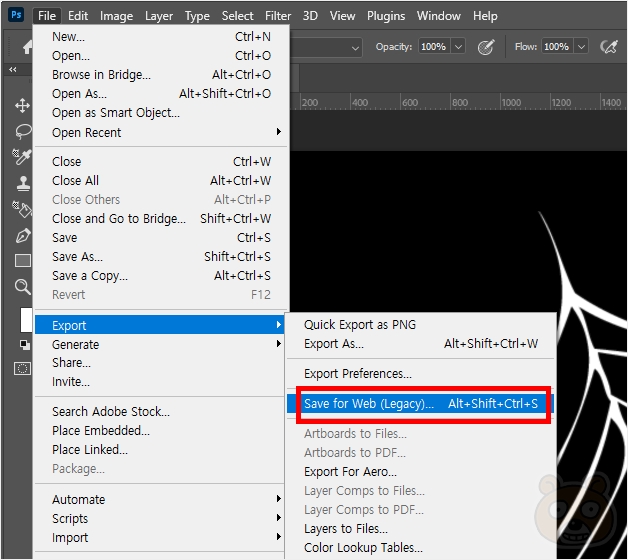
Task: Select Color Lookup Tables...
Action: [421, 547]
